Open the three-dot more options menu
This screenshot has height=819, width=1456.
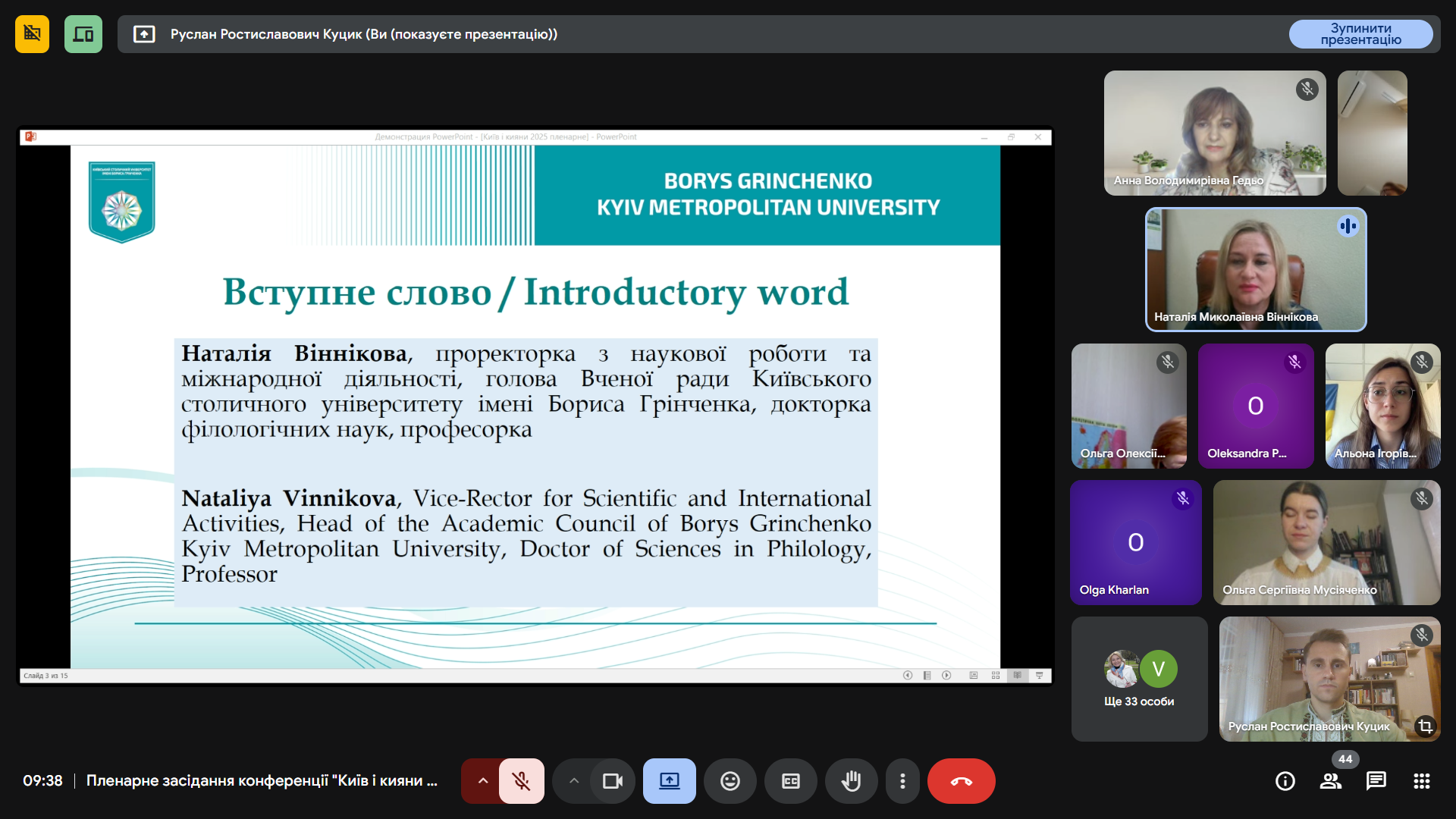pos(902,781)
